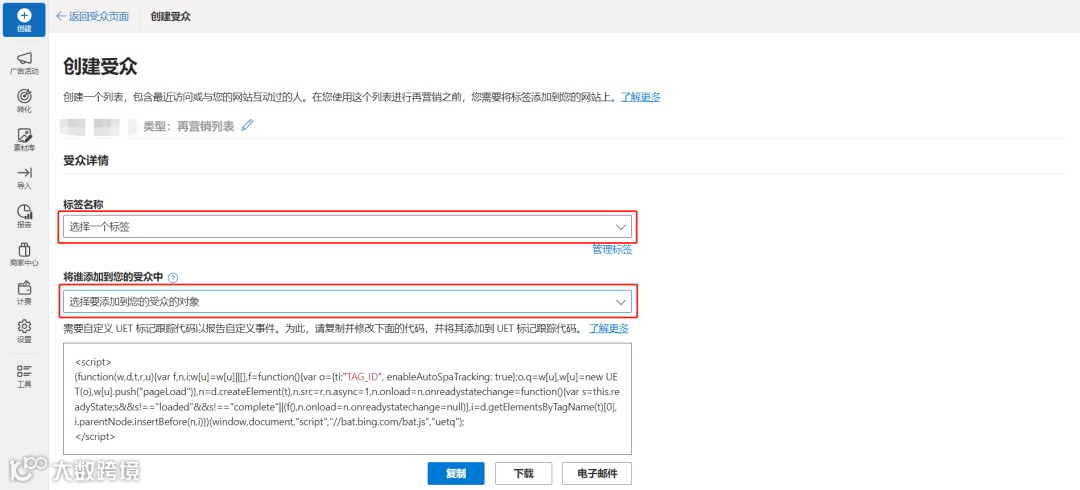Click the opening <script> line
This screenshot has height=490, width=1080.
pos(93,361)
